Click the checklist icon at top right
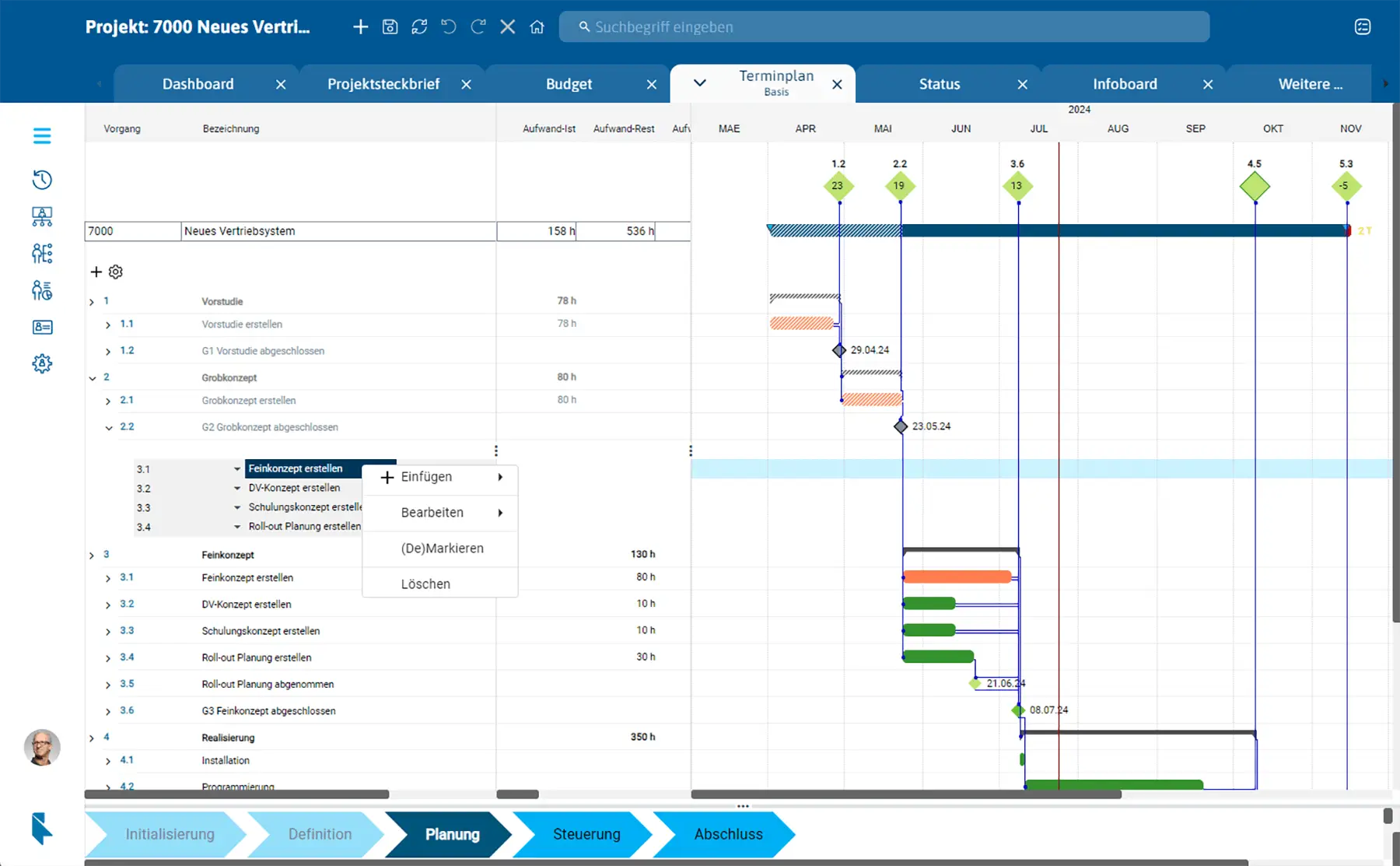Image resolution: width=1400 pixels, height=866 pixels. tap(1363, 27)
